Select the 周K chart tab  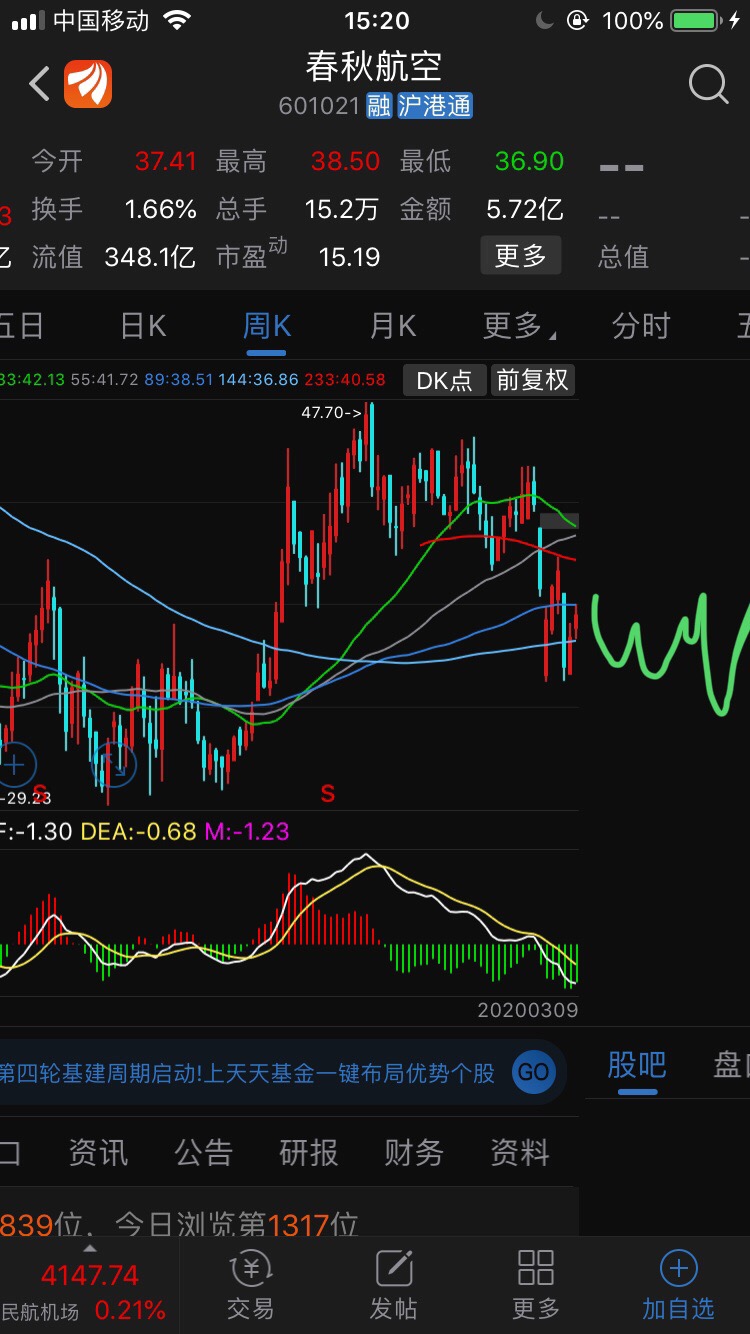point(267,325)
